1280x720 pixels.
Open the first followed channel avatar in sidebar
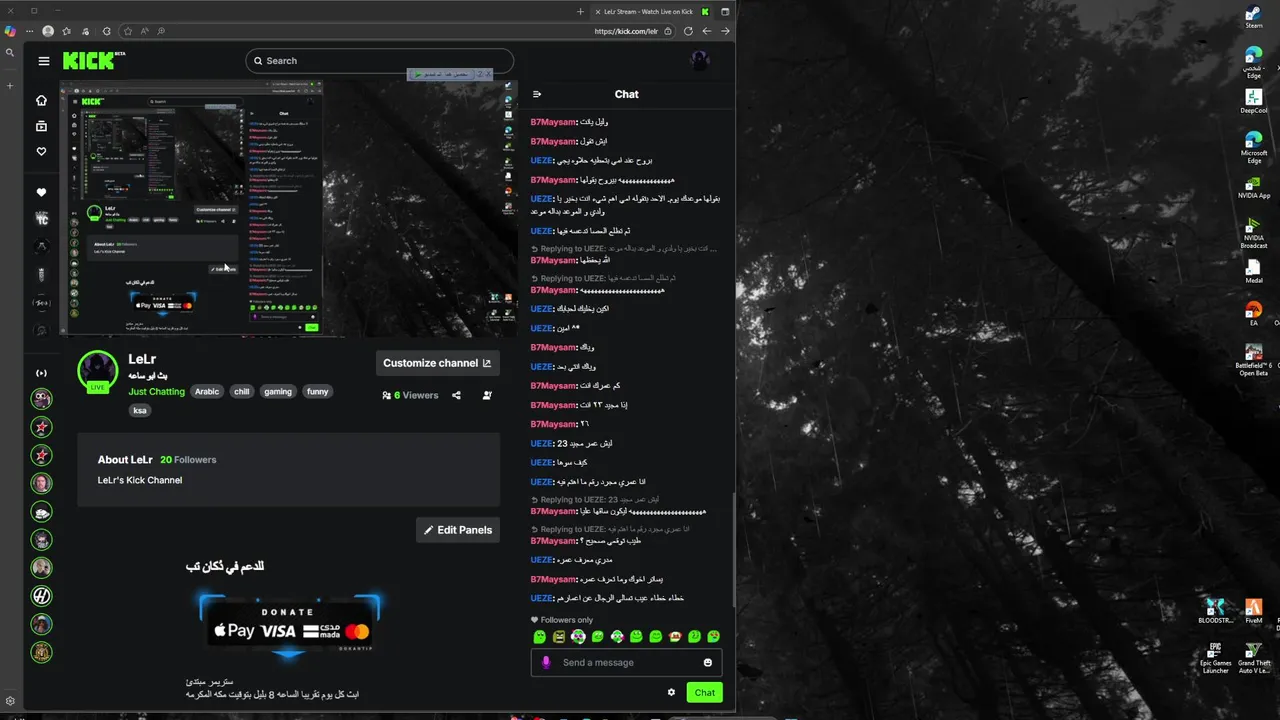[41, 399]
